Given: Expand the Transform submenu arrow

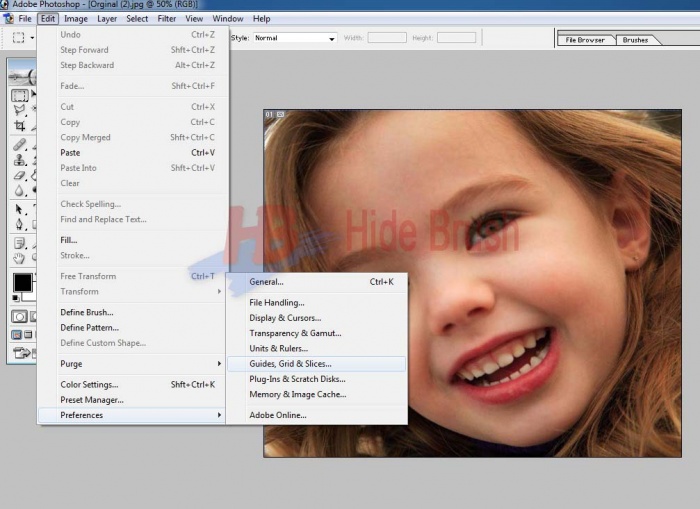Looking at the screenshot, I should 219,292.
